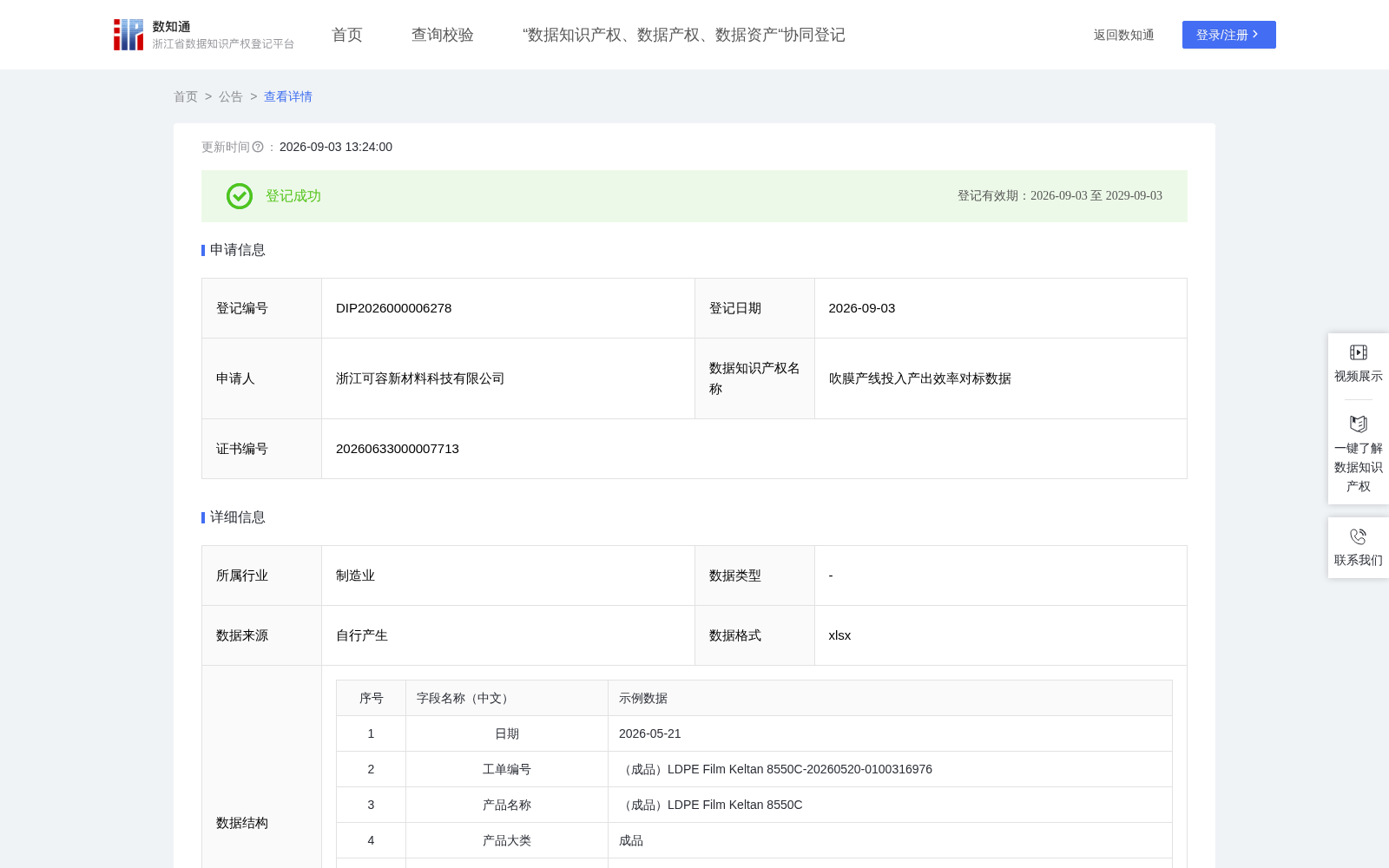
Task: Click the 工单编号 field name cell
Action: (507, 769)
